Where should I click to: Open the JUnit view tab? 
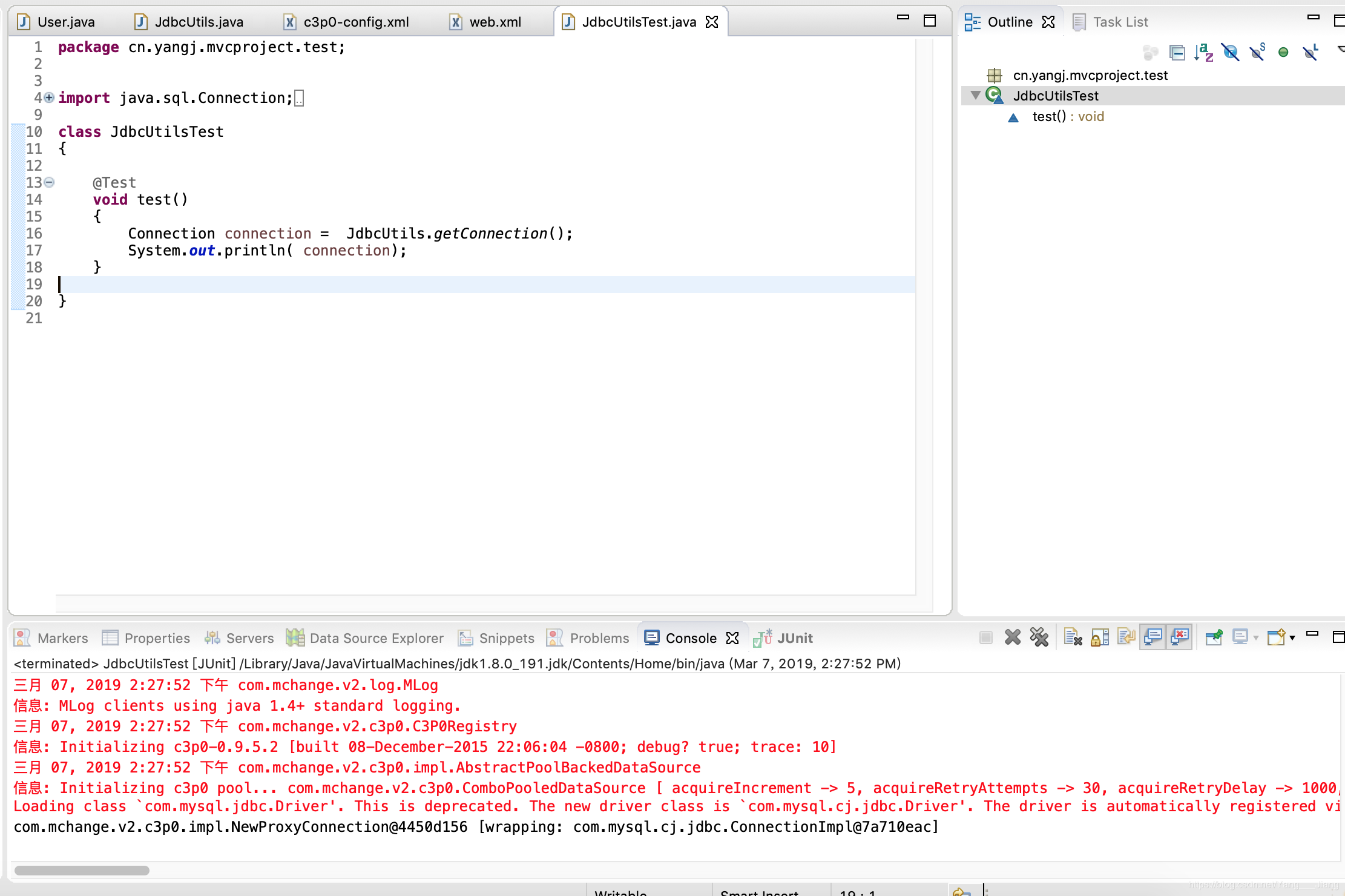click(794, 638)
